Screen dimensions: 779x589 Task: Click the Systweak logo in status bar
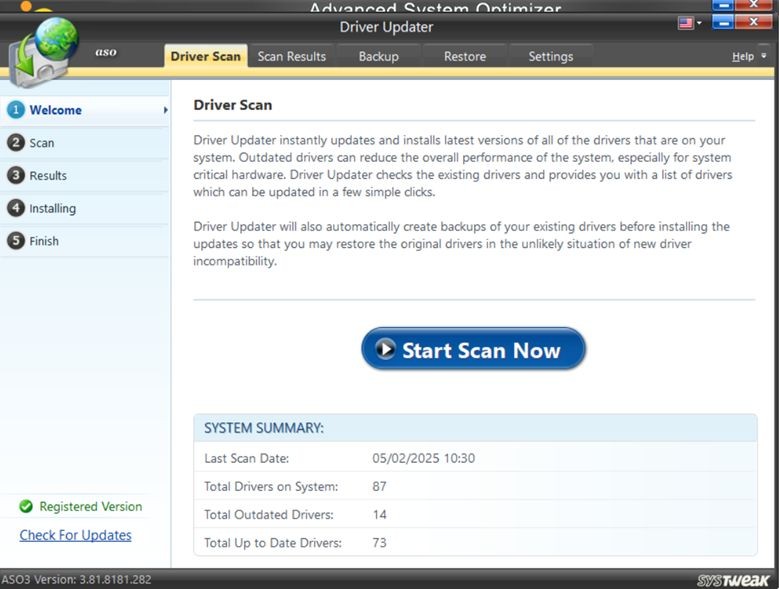(x=734, y=580)
